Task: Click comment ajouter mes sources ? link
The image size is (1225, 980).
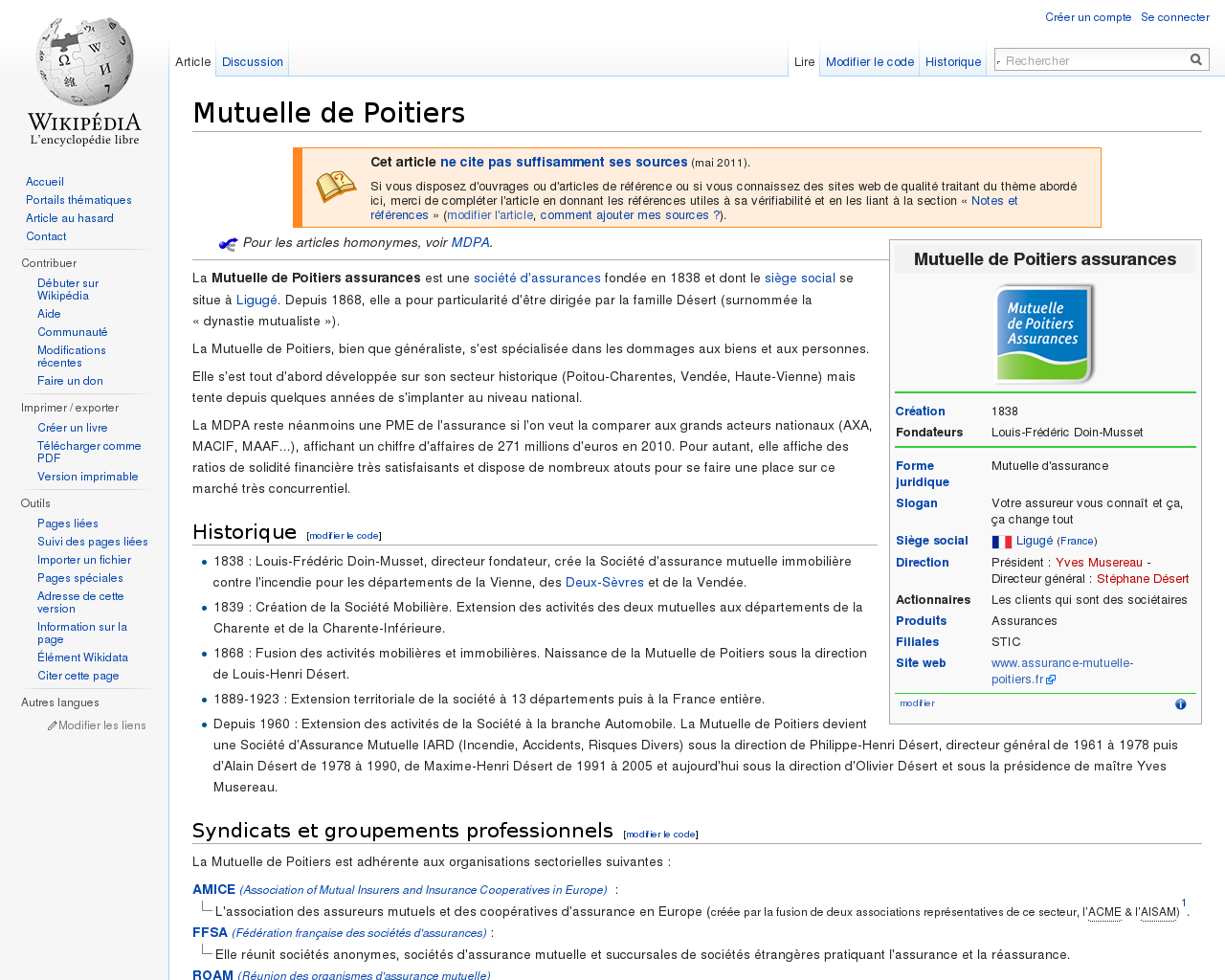Action: [630, 215]
